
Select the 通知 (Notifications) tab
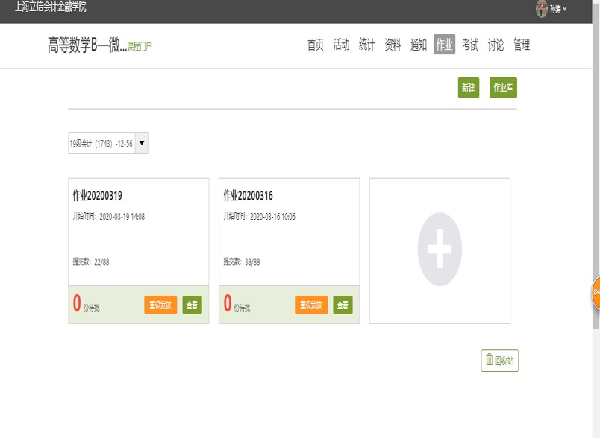coord(418,45)
